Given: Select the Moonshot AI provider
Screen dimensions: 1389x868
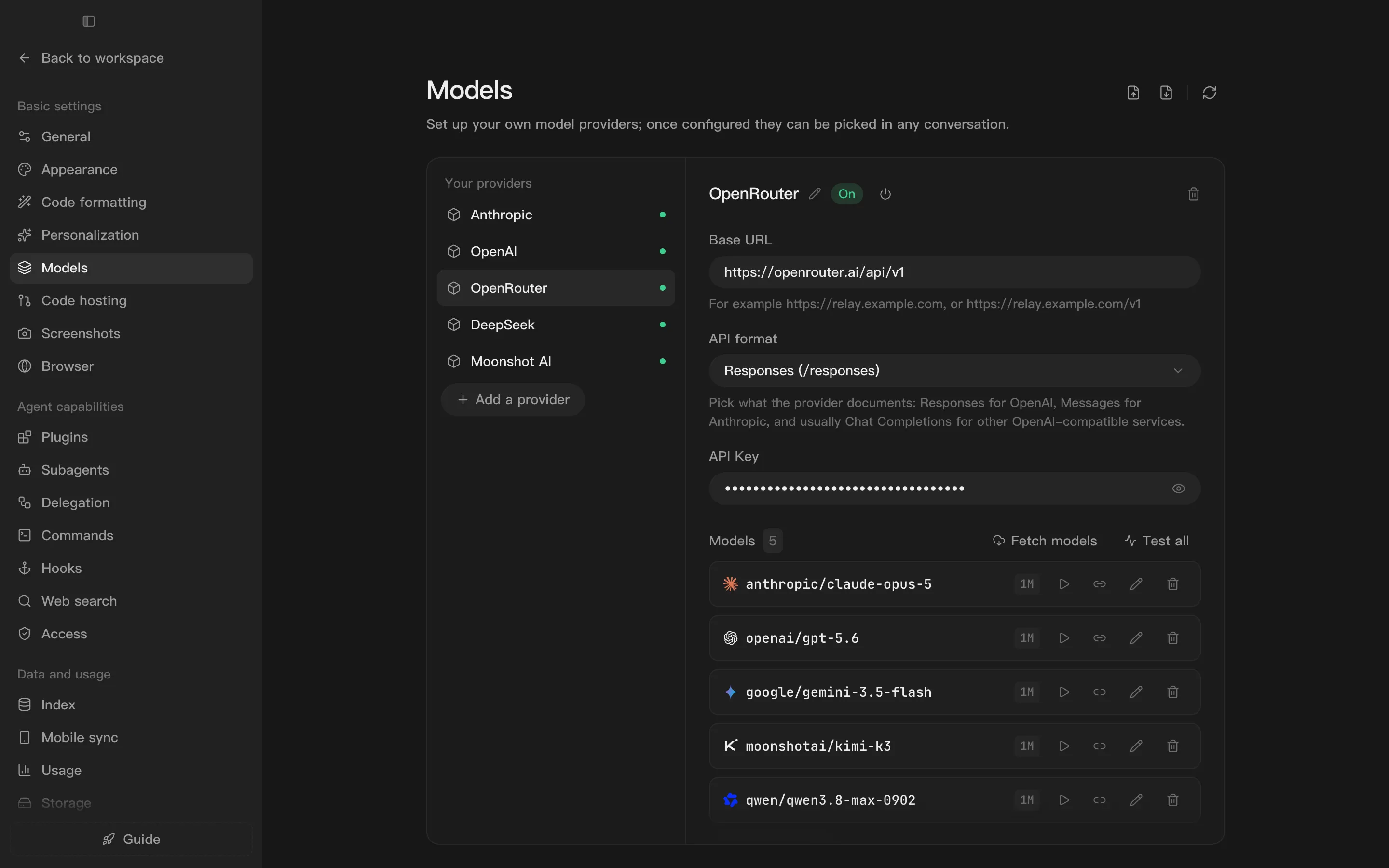Looking at the screenshot, I should 556,362.
